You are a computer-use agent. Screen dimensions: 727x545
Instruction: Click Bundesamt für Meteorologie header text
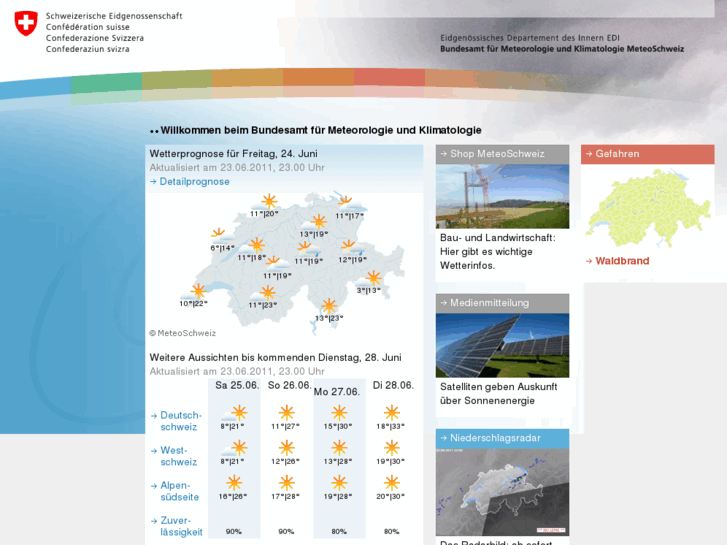562,49
